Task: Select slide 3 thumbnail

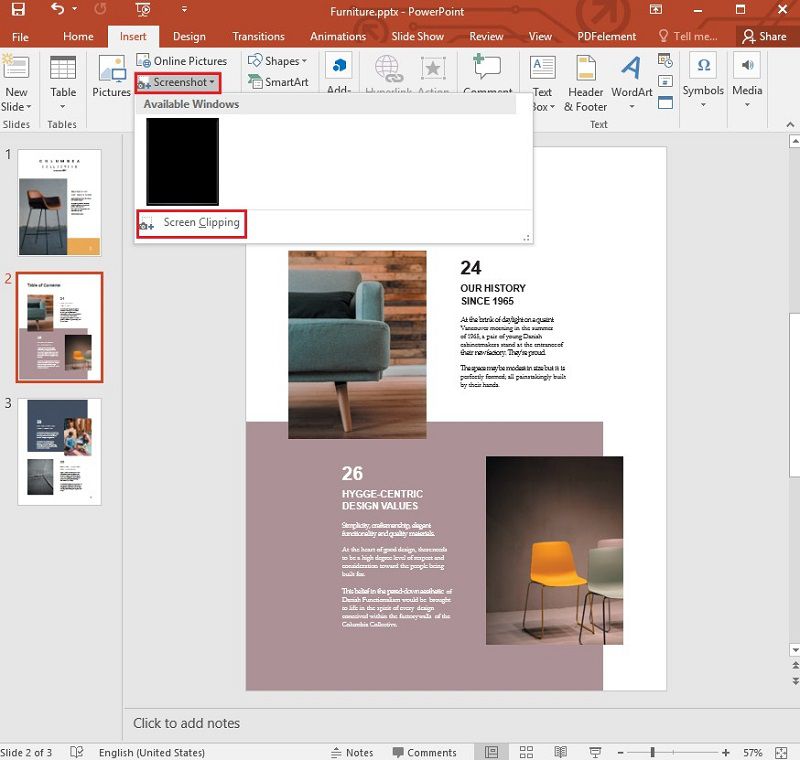Action: pos(58,451)
